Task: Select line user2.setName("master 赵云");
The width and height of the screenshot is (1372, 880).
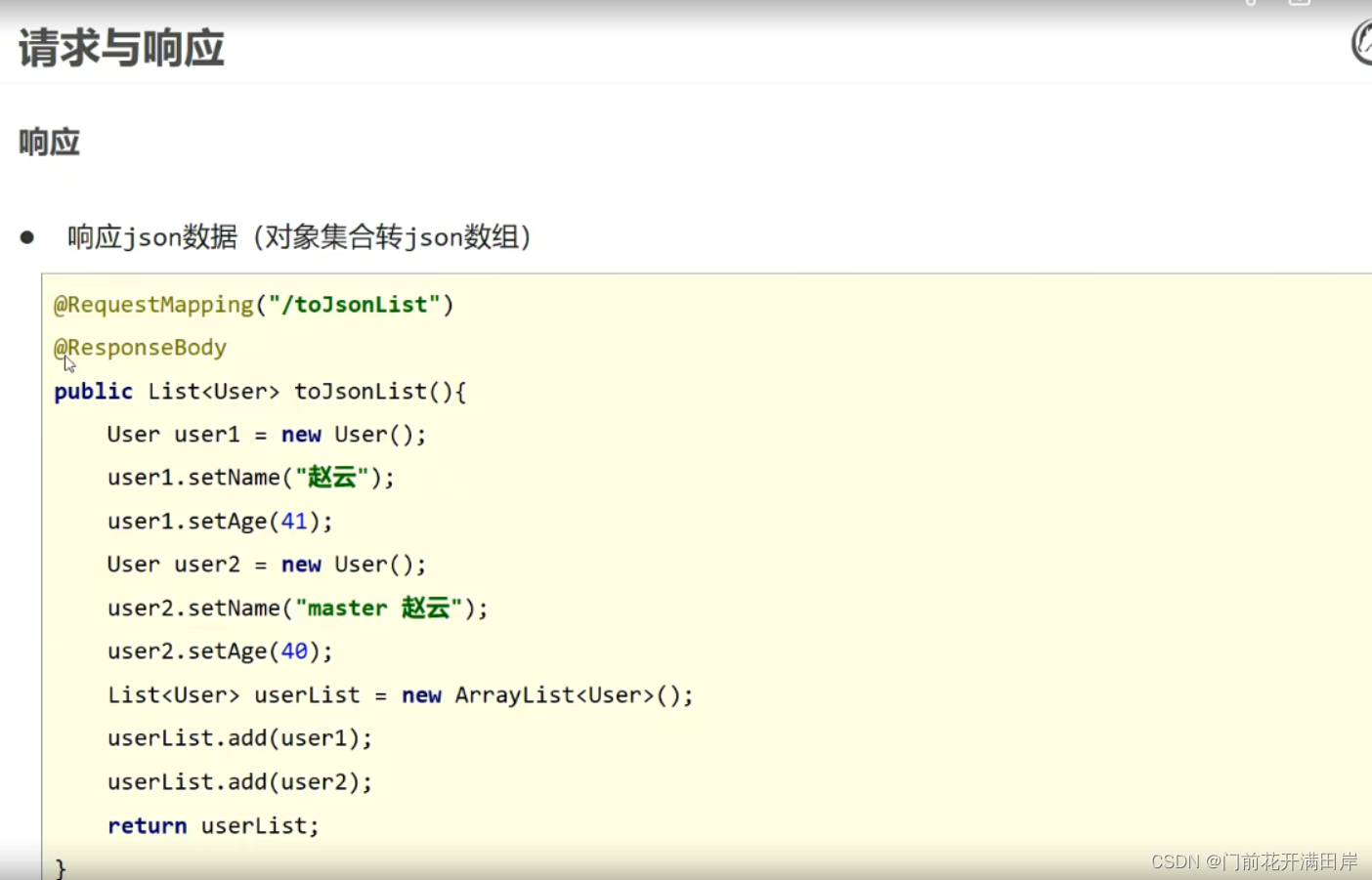Action: [298, 608]
